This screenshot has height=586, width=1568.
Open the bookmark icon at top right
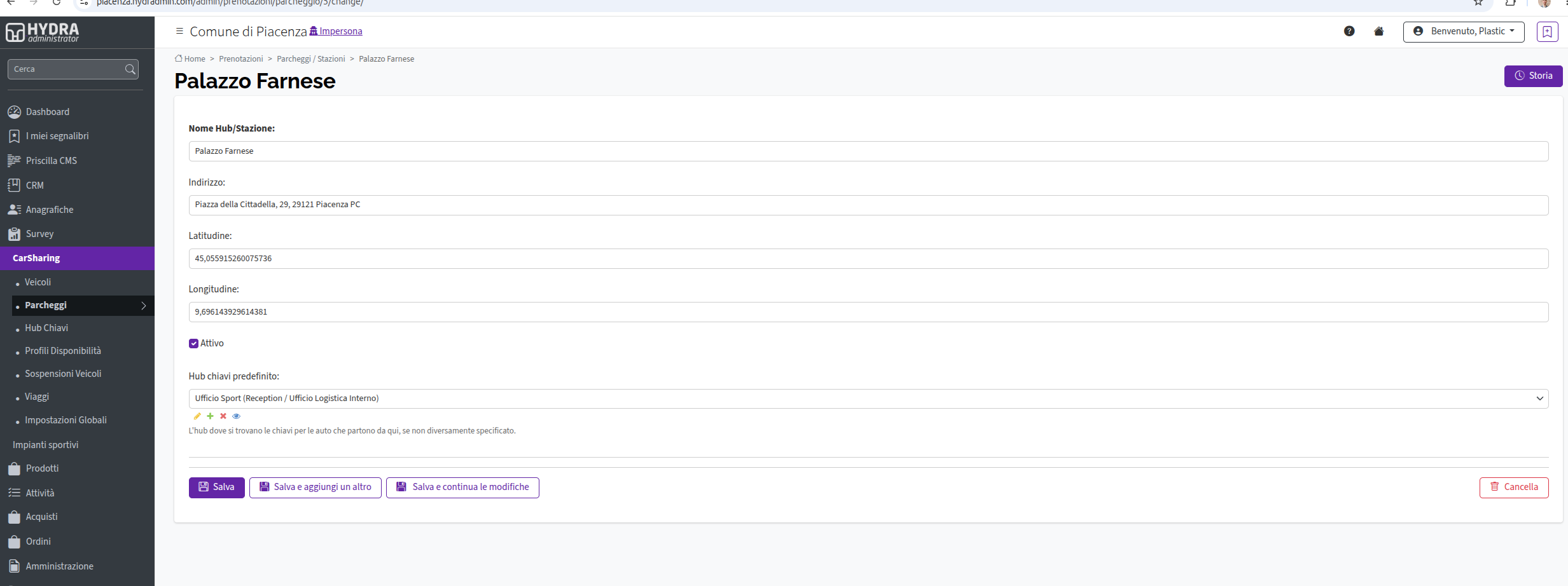[1547, 32]
